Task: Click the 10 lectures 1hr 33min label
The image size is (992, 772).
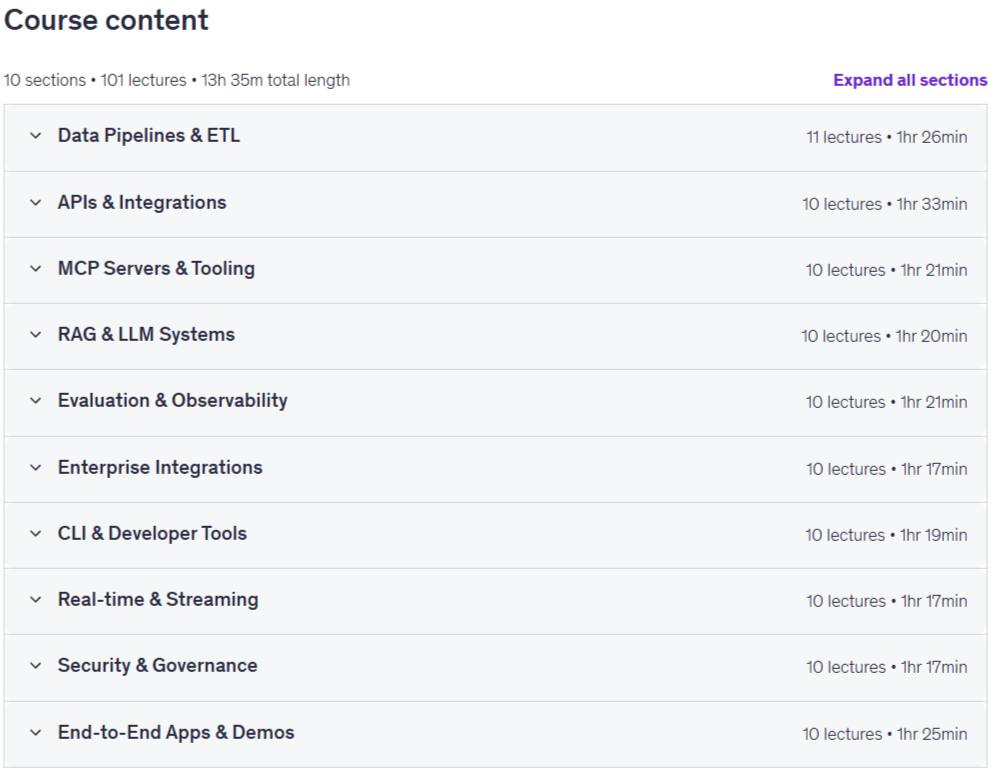Action: pos(884,204)
